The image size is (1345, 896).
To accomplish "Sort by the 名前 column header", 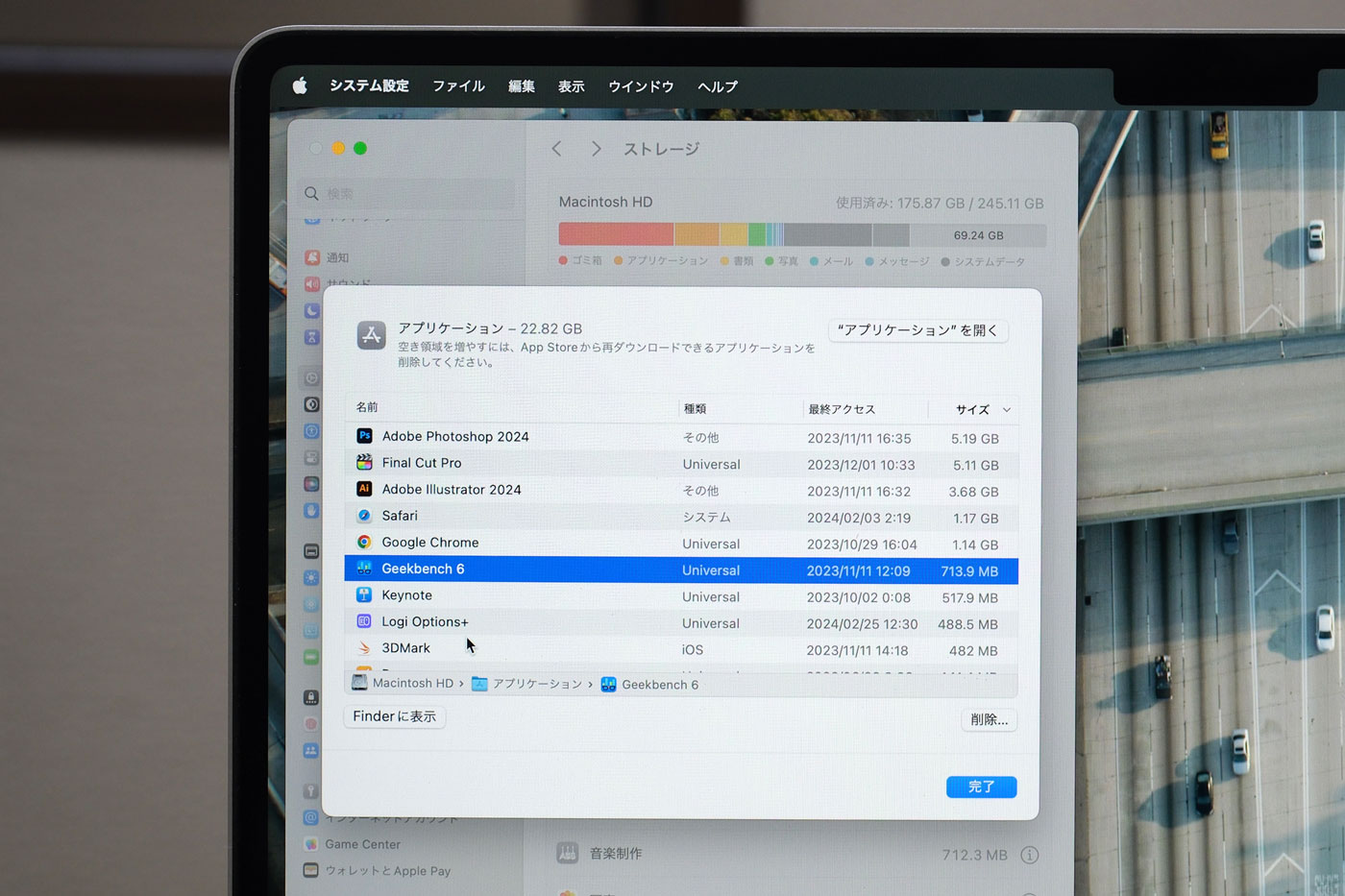I will point(367,407).
